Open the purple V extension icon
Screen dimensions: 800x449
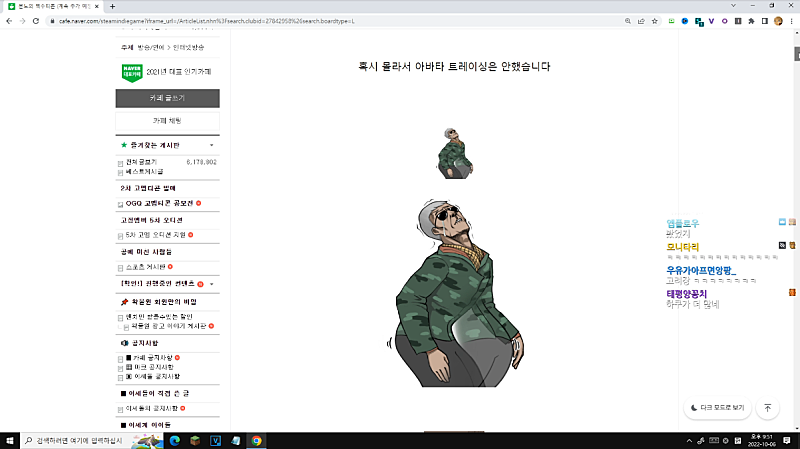[x=711, y=21]
